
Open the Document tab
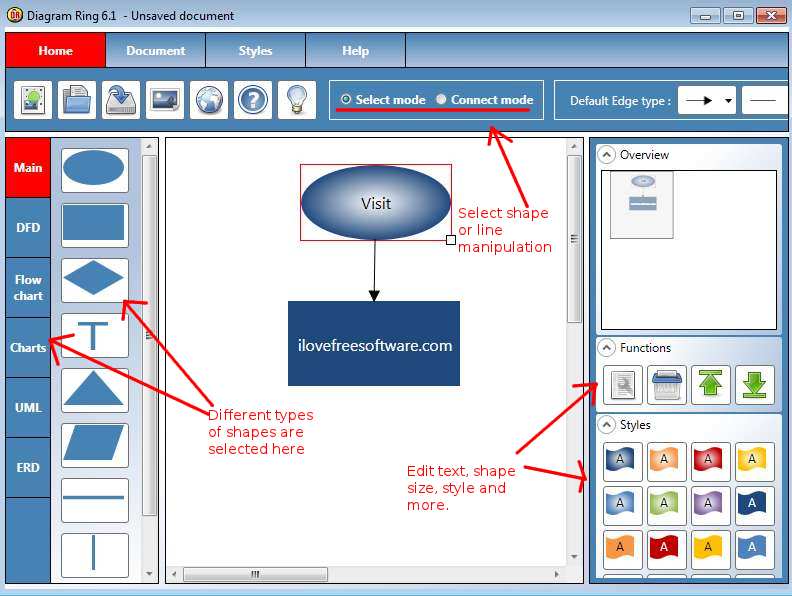156,51
